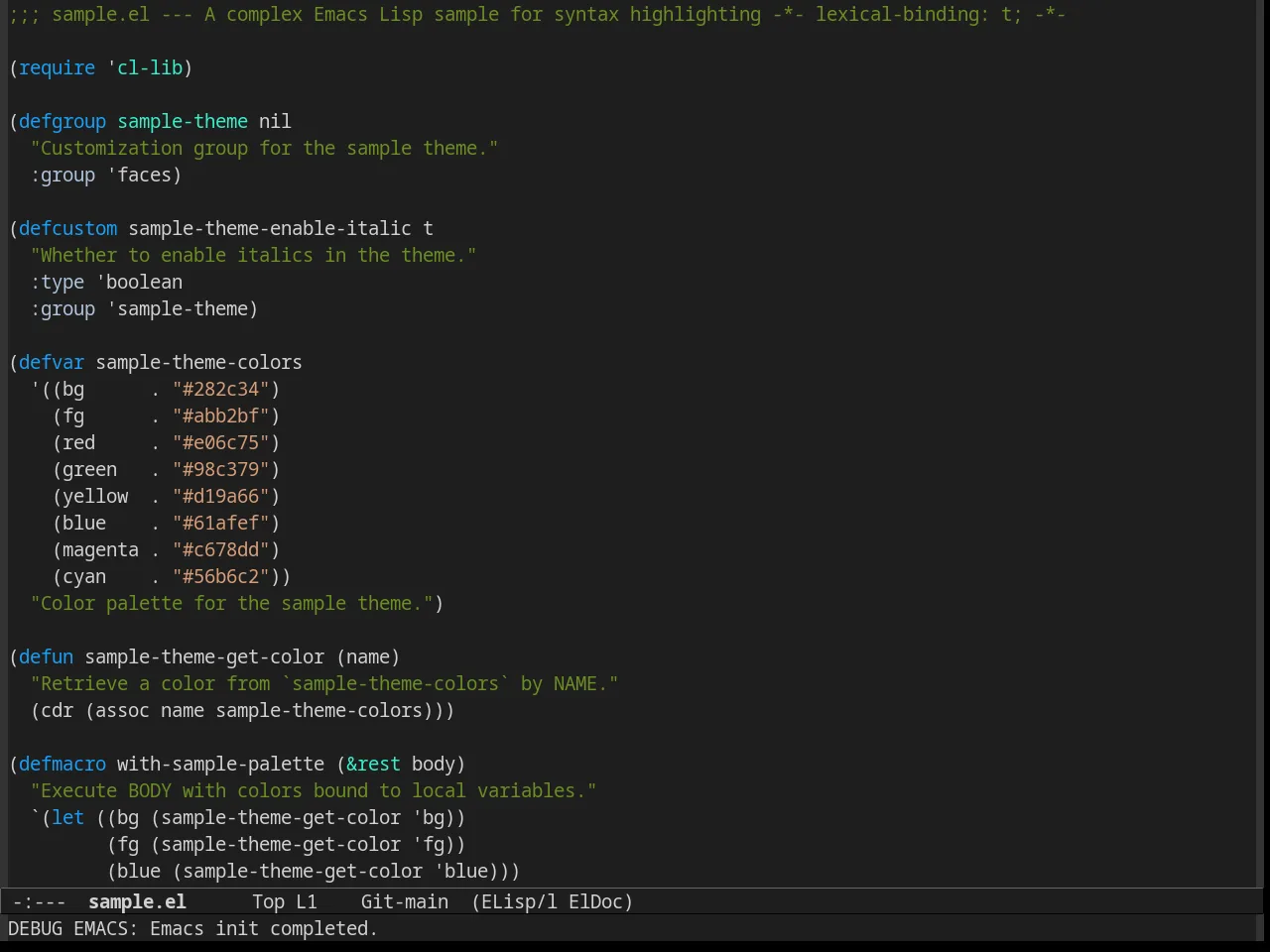This screenshot has width=1270, height=952.
Task: Click the 'assoc' function call
Action: tap(122, 710)
